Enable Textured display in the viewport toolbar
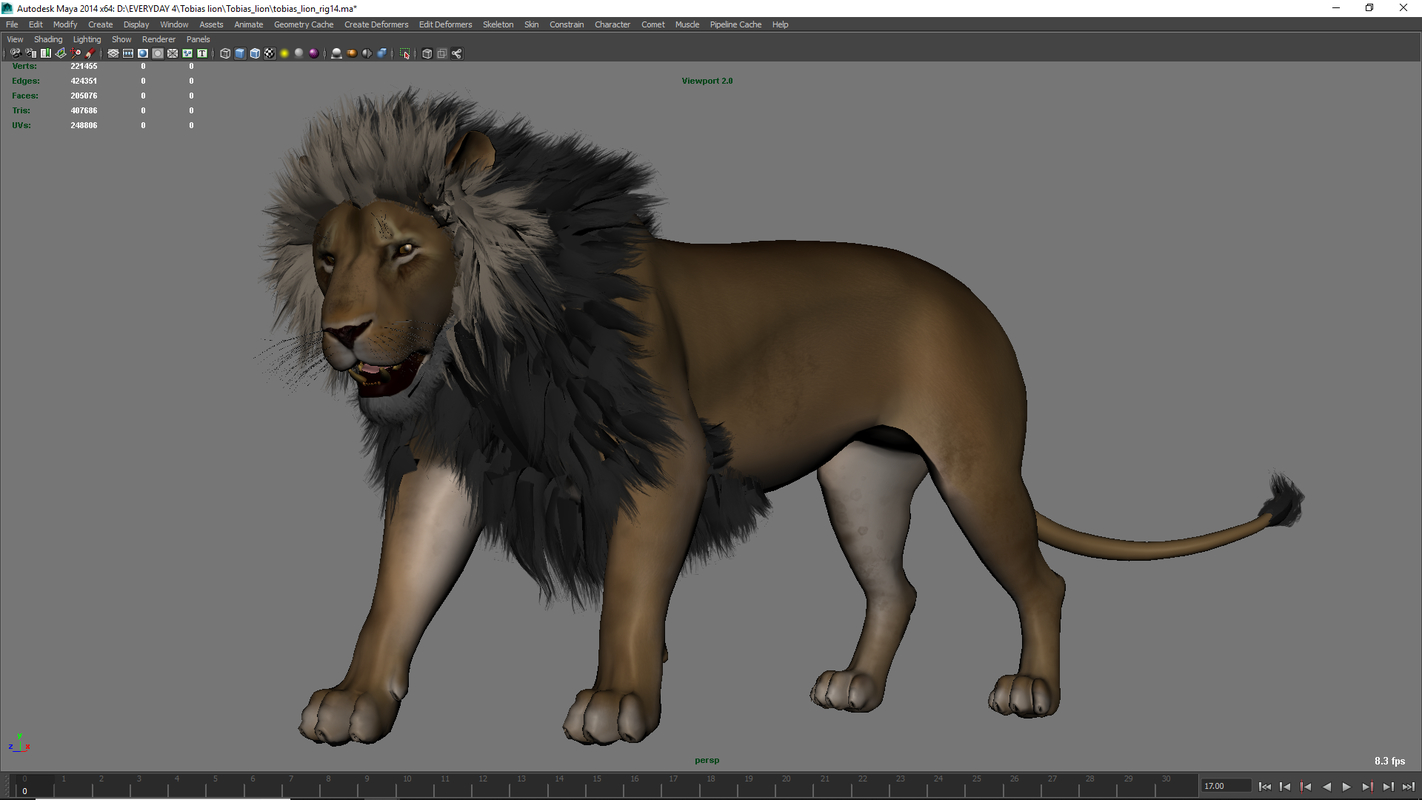The width and height of the screenshot is (1422, 800). tap(271, 53)
